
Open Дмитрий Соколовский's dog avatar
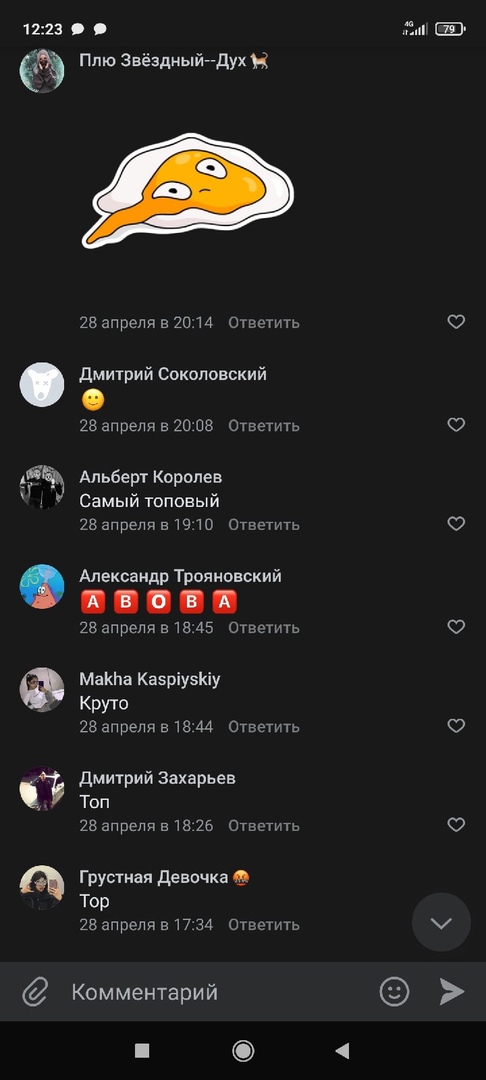[42, 384]
